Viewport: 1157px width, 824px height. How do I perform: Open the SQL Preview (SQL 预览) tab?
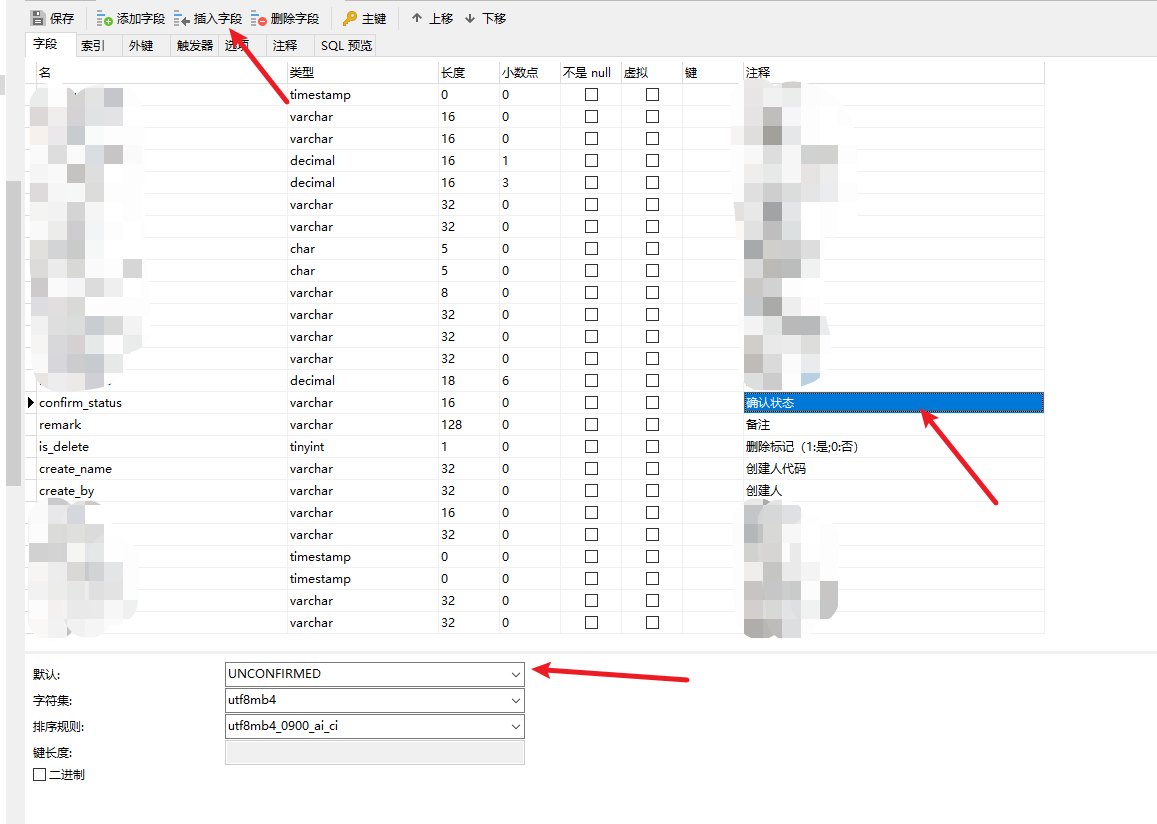(x=346, y=45)
